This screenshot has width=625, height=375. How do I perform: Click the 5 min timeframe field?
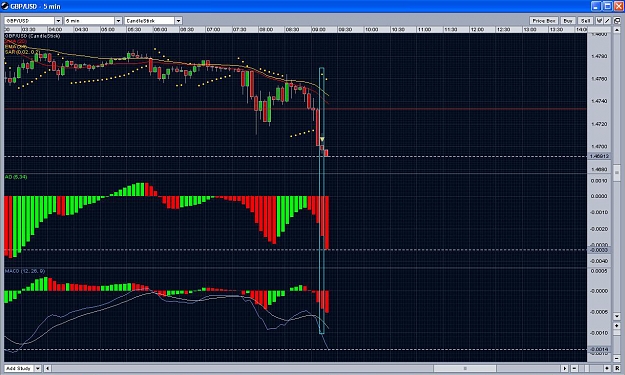[90, 21]
